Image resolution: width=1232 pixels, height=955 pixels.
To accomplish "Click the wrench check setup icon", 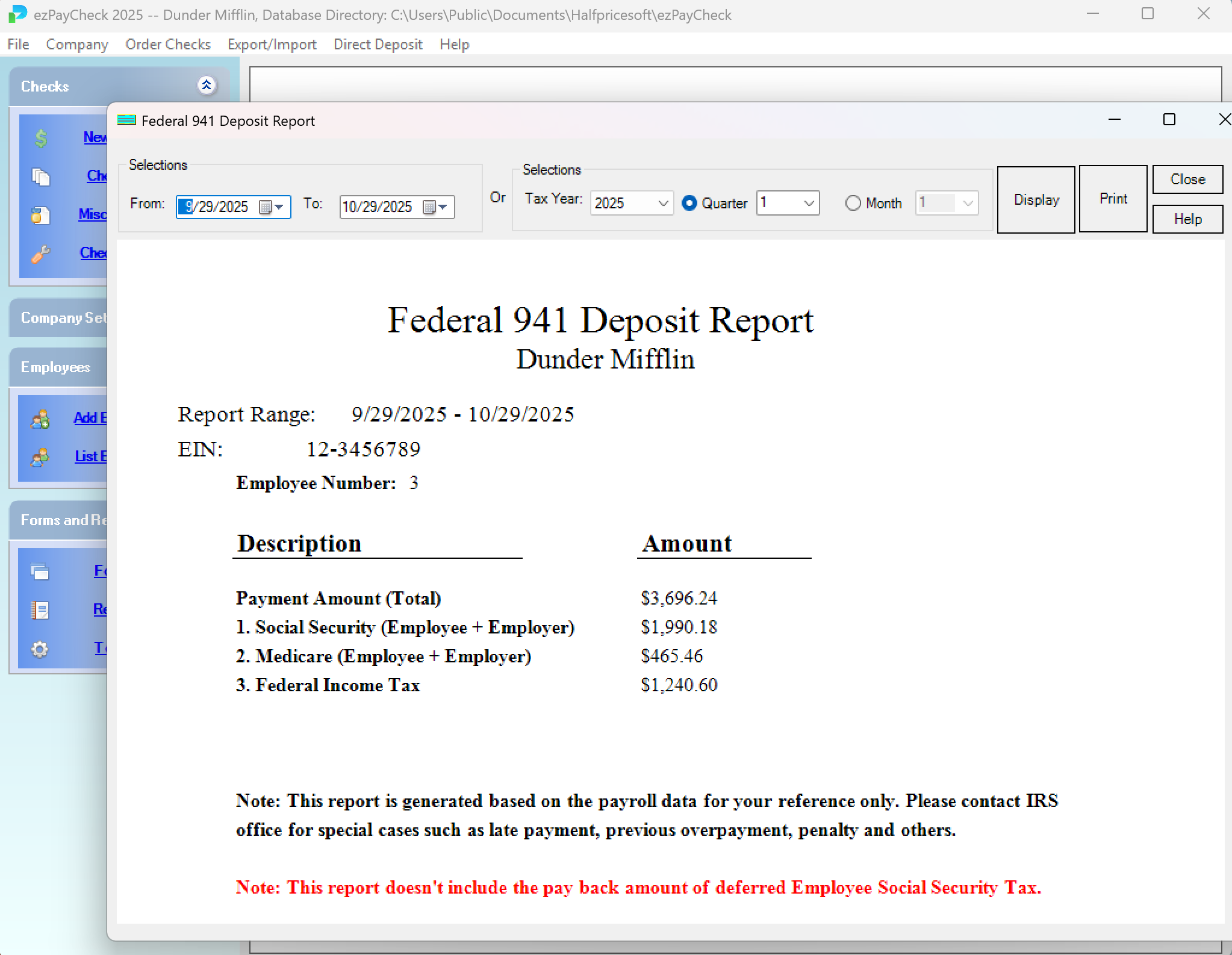I will tap(40, 254).
